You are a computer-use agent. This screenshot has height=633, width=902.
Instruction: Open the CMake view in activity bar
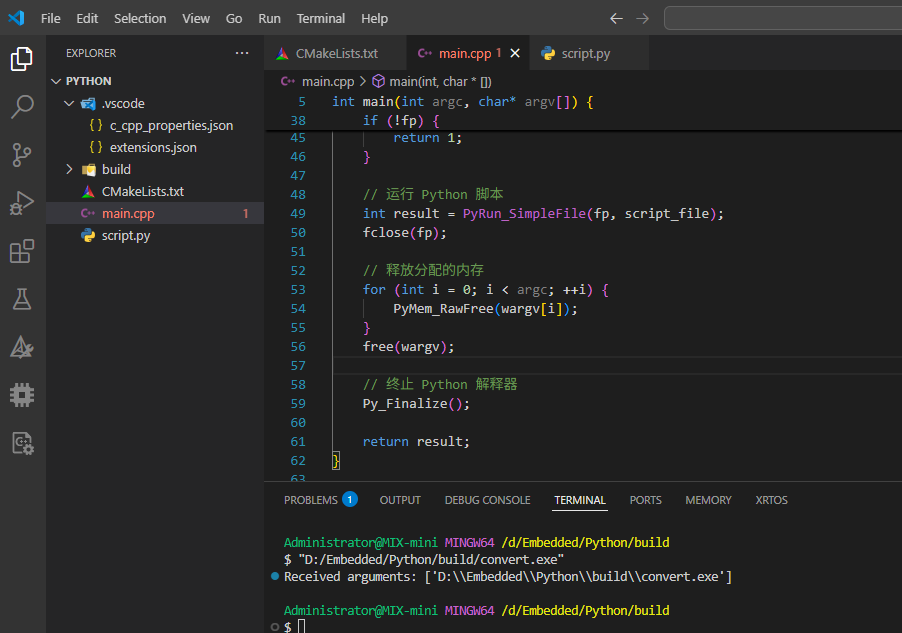point(22,348)
